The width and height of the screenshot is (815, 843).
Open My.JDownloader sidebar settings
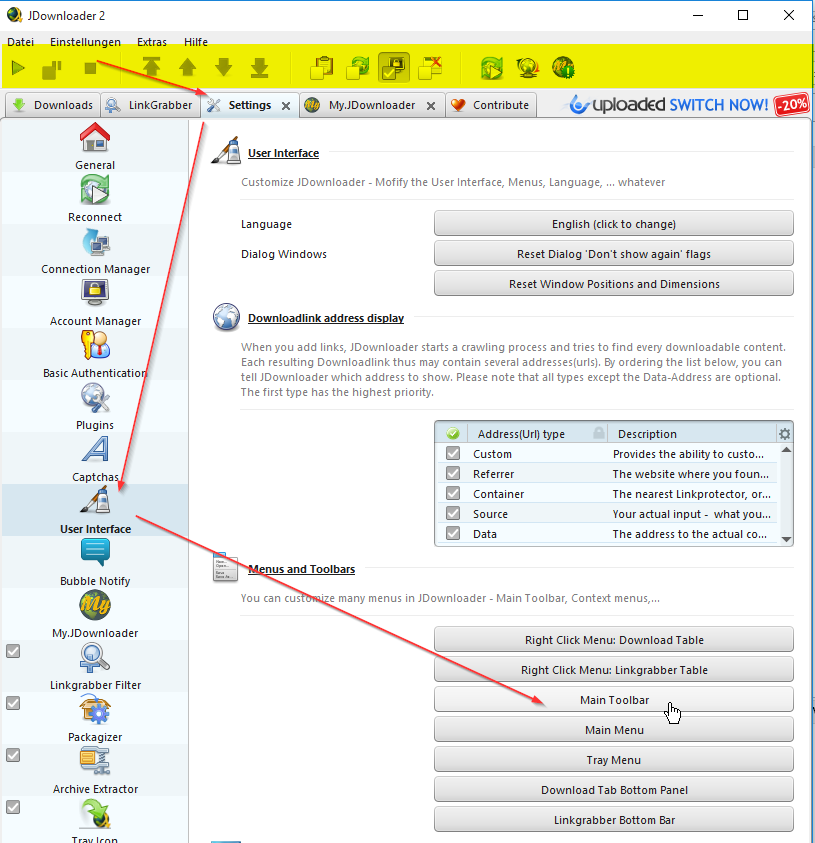[x=95, y=615]
